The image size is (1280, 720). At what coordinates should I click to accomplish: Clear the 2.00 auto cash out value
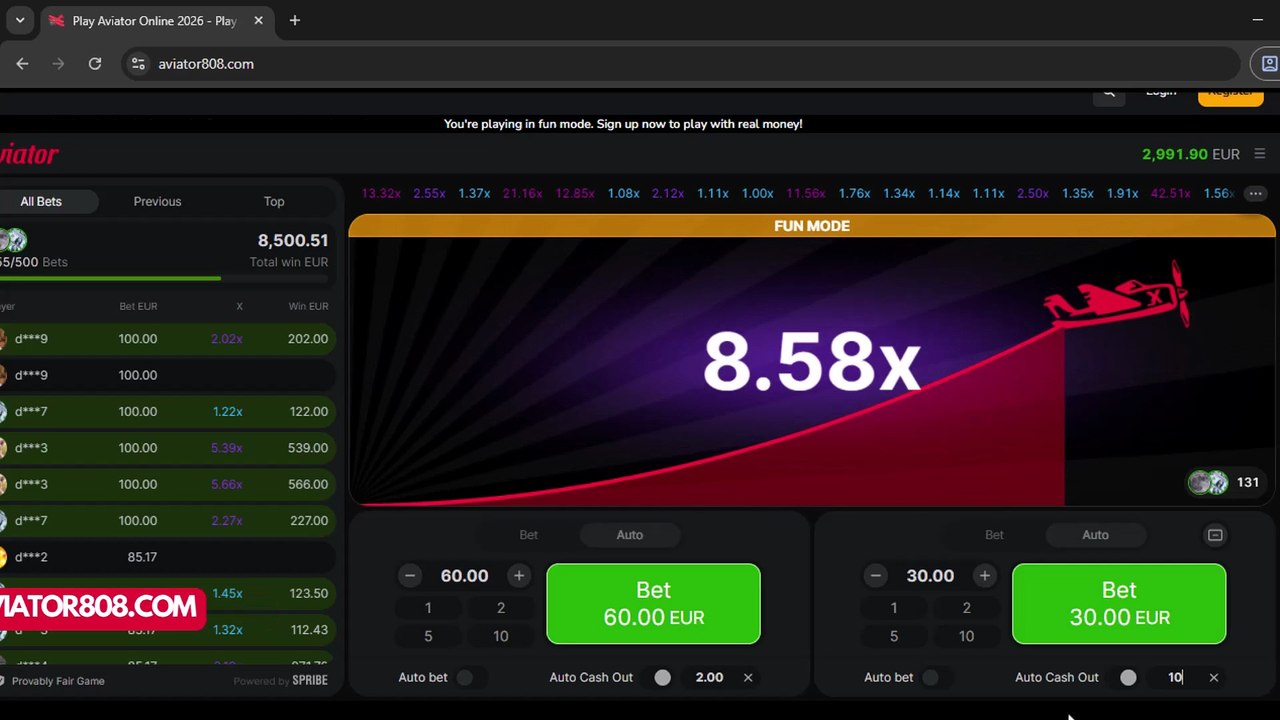click(x=748, y=677)
